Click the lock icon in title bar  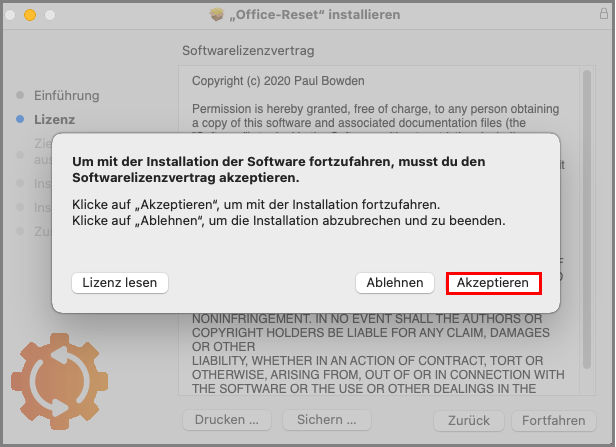click(x=604, y=14)
